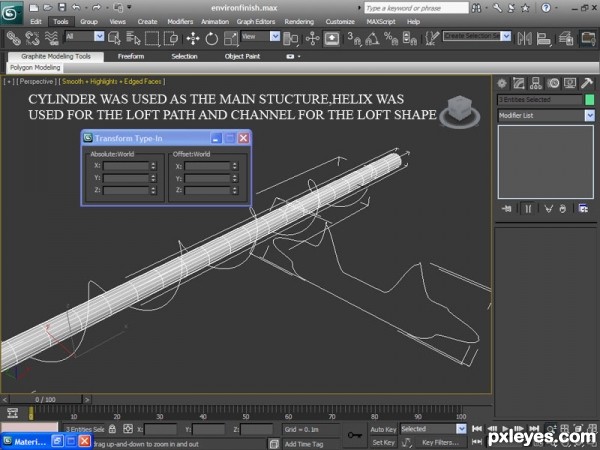Open the Layer Manager icon
This screenshot has height=450, width=600.
tap(566, 38)
